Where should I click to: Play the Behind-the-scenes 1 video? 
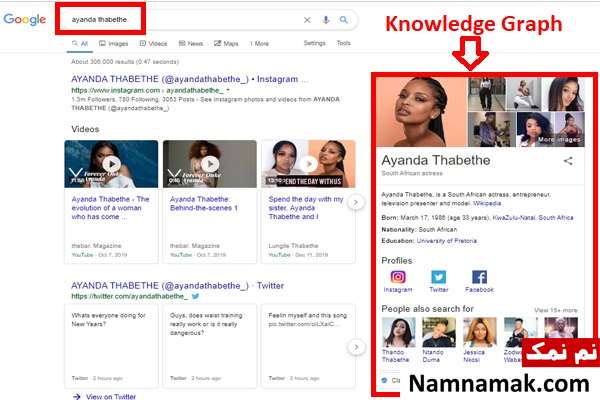[210, 164]
